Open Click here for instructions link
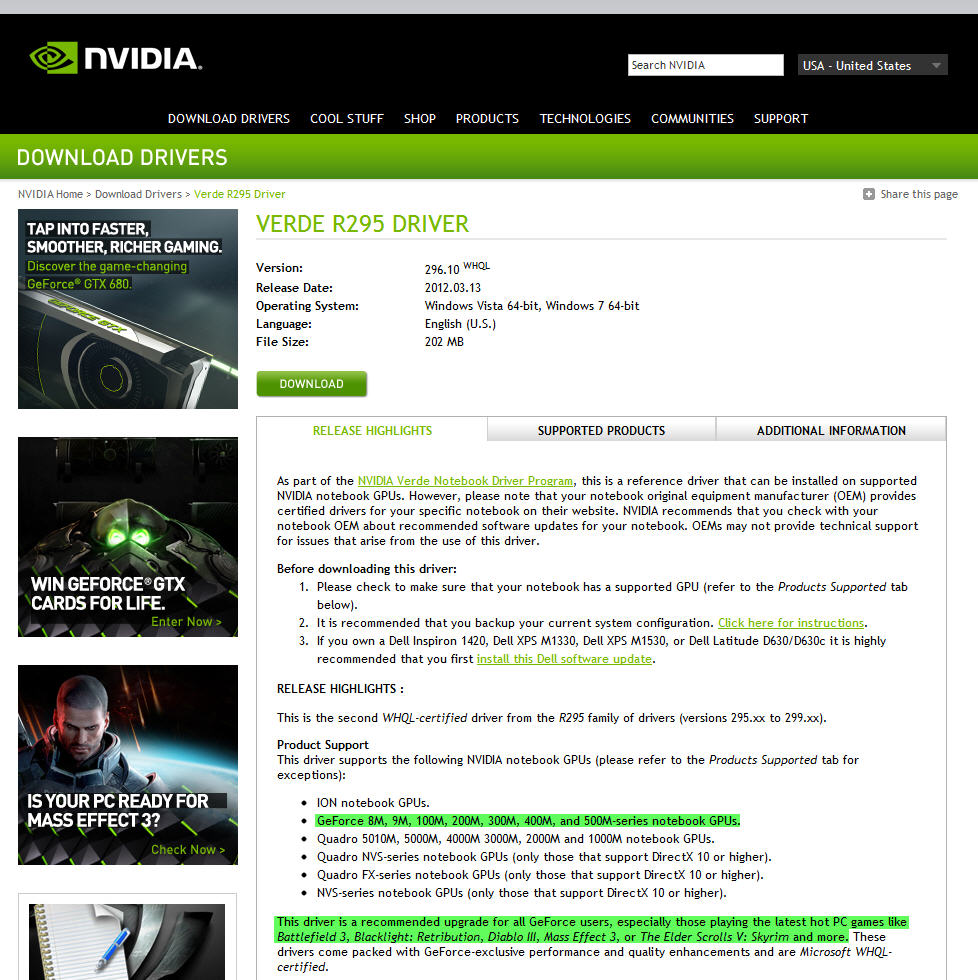Image resolution: width=978 pixels, height=980 pixels. tap(791, 622)
